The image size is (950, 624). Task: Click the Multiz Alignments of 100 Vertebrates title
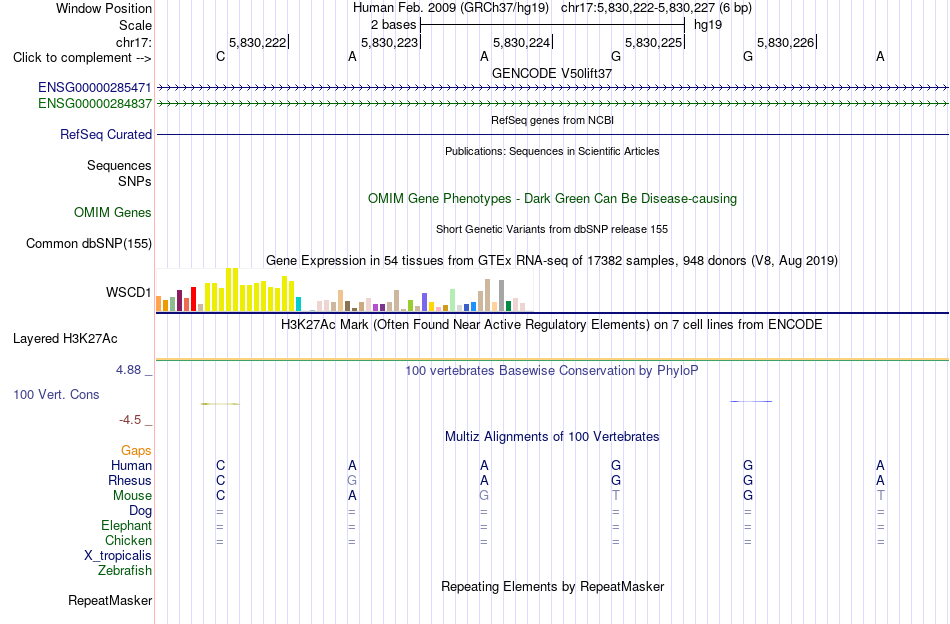(x=552, y=437)
